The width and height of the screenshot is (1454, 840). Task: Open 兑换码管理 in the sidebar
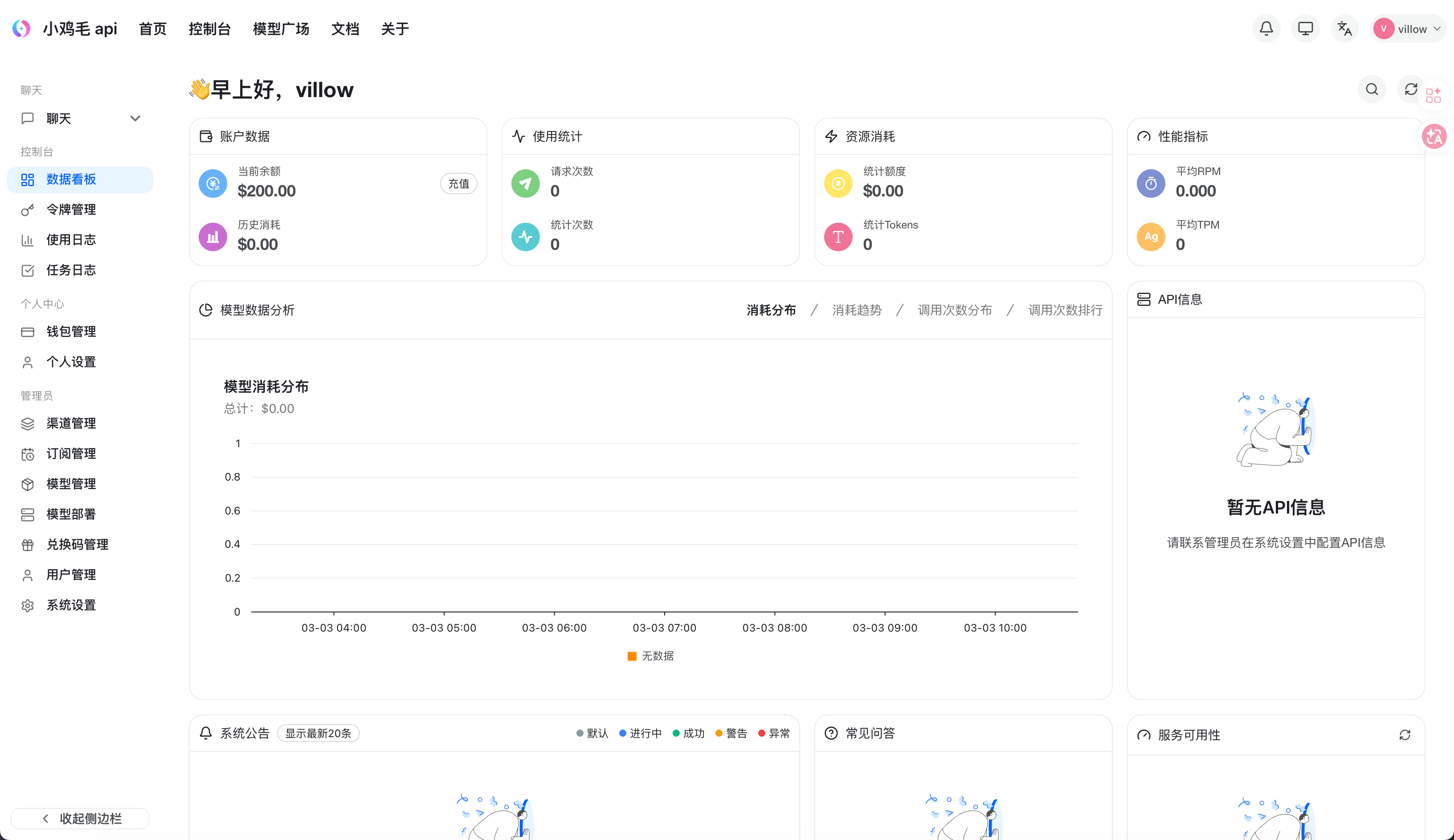(80, 545)
